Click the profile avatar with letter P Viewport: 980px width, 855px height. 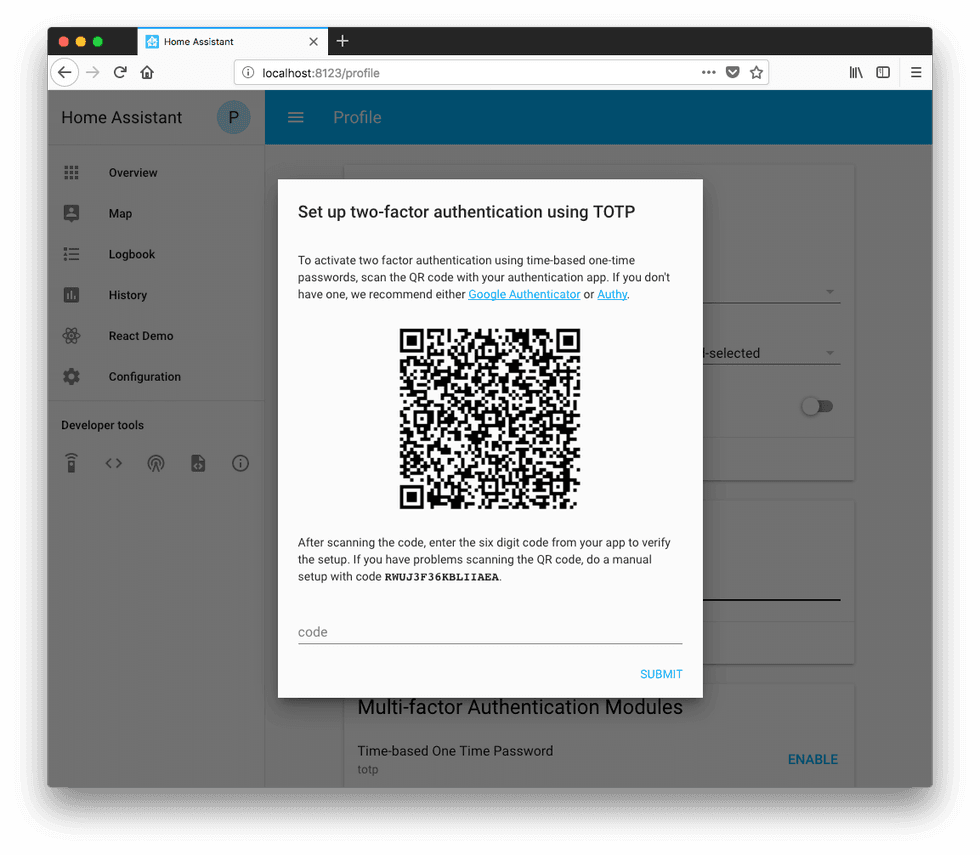233,117
